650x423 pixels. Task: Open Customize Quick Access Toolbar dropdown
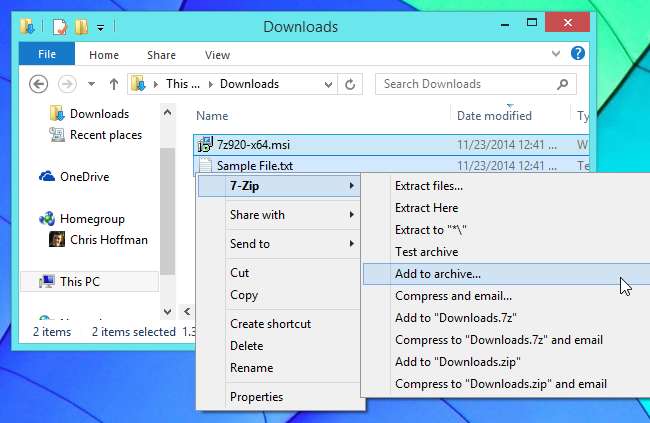coord(101,30)
